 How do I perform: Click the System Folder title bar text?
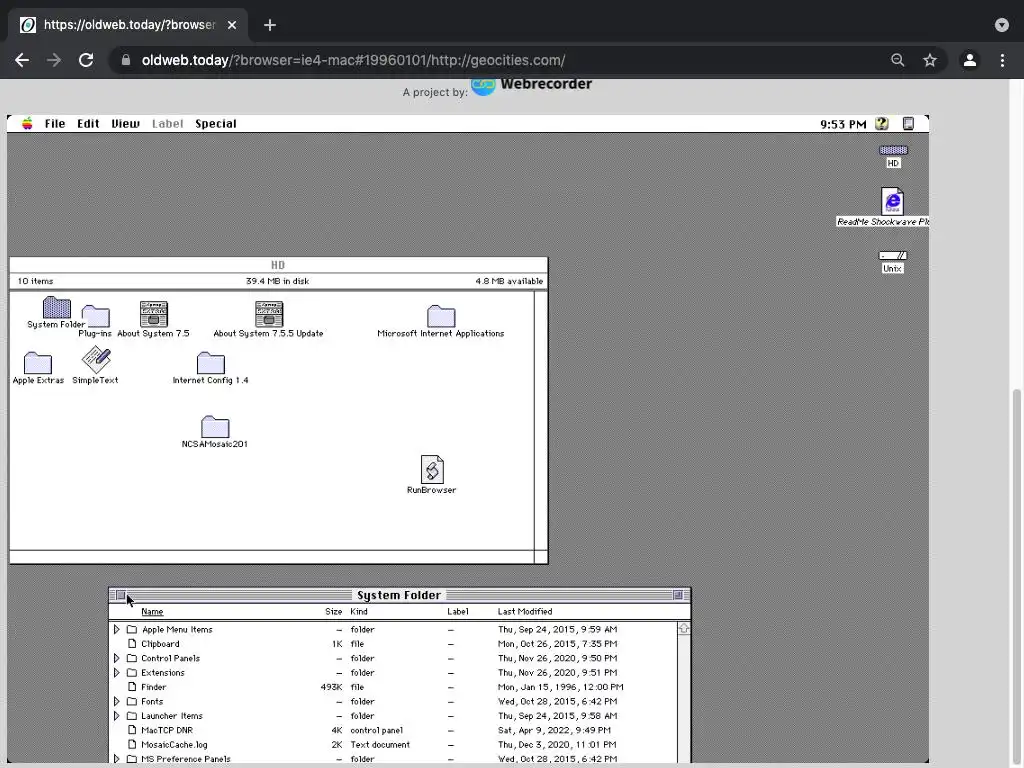pyautogui.click(x=399, y=595)
